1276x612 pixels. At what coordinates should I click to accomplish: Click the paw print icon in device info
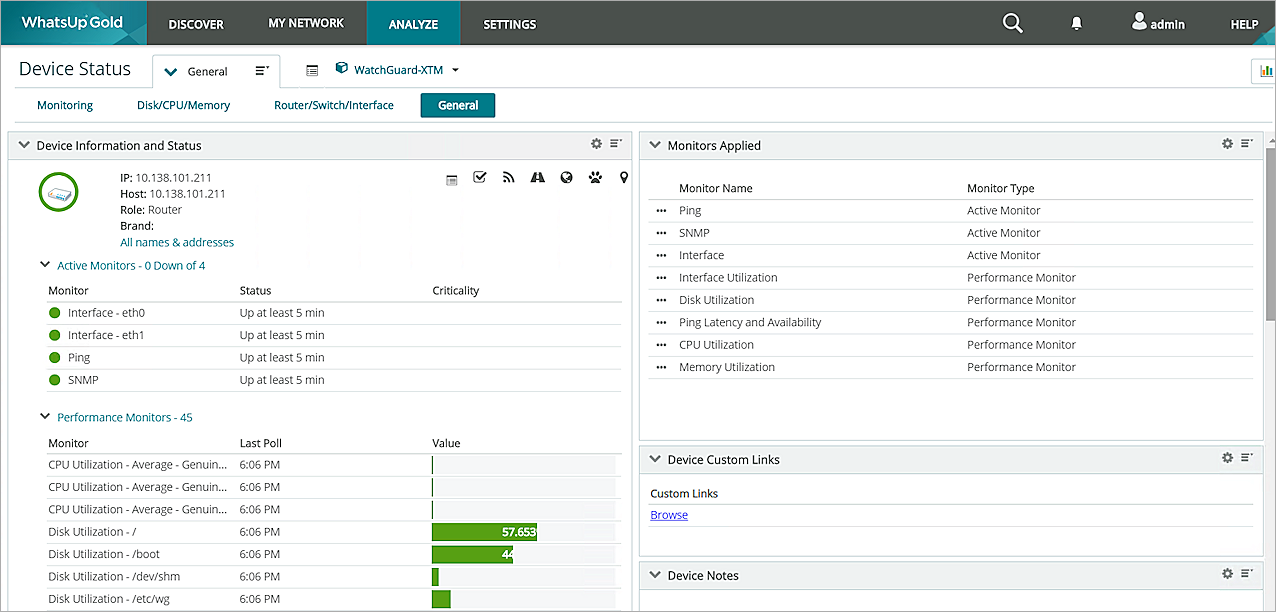click(595, 178)
